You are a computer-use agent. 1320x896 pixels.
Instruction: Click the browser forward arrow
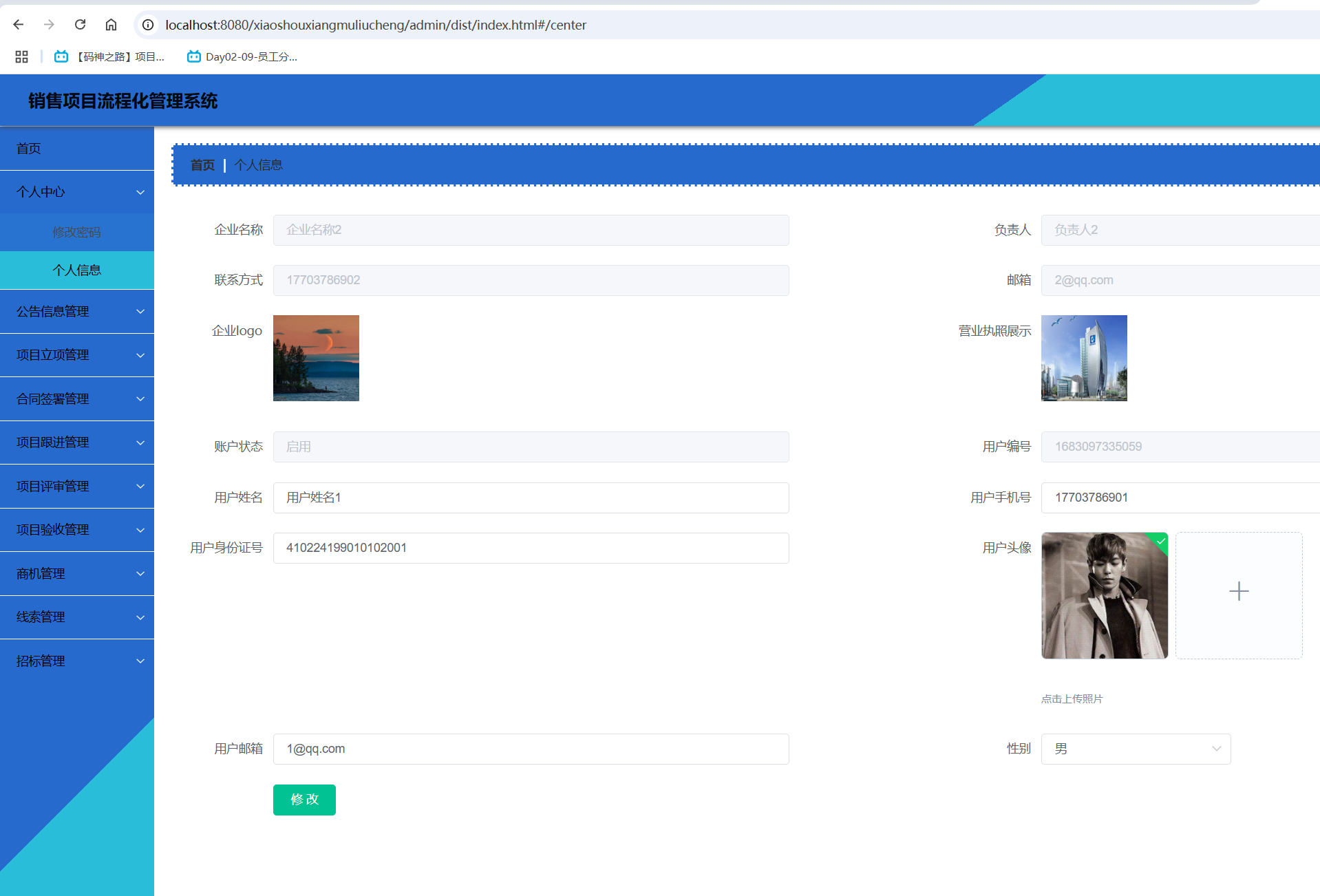click(x=49, y=25)
